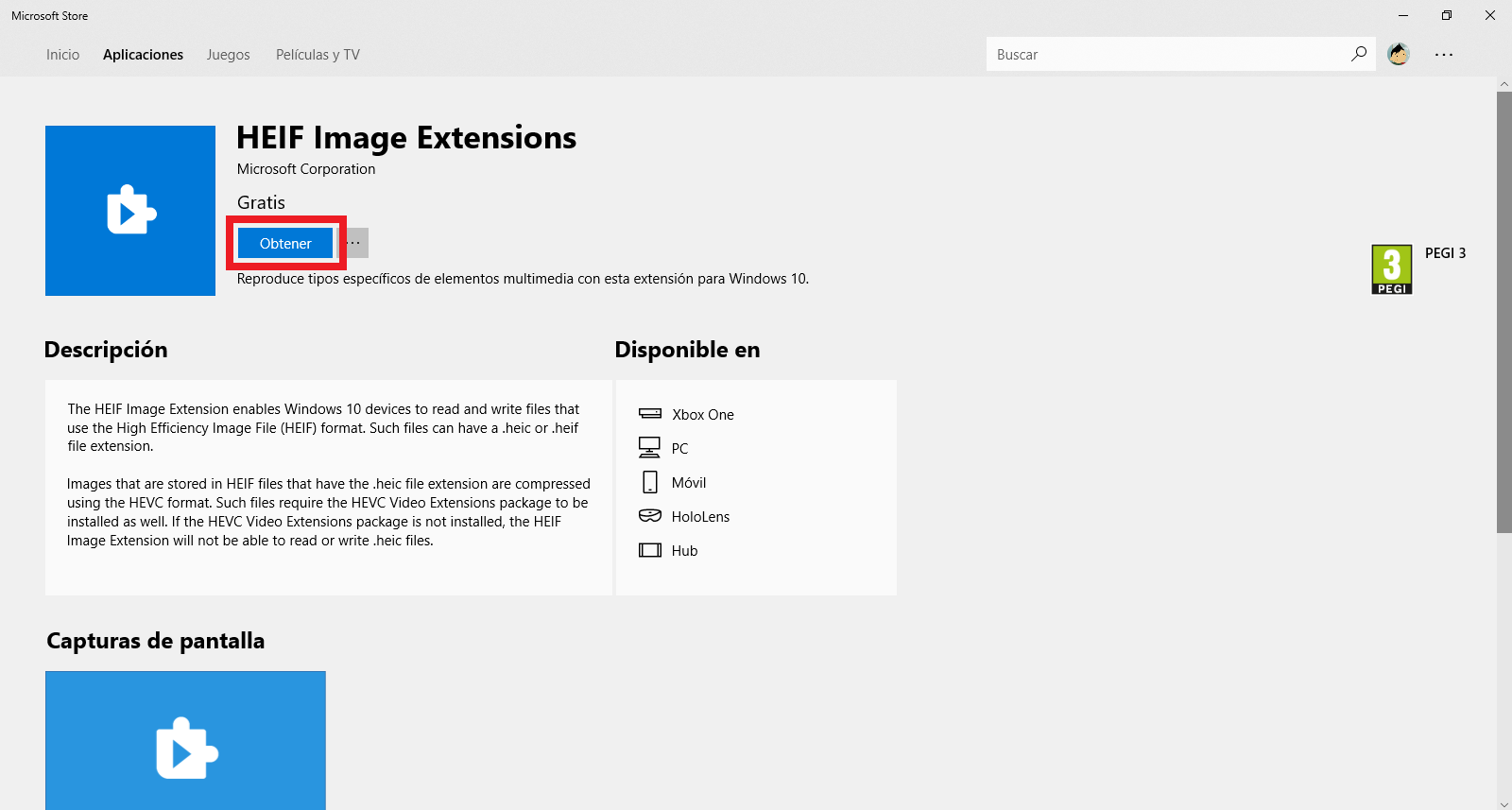This screenshot has width=1512, height=810.
Task: Switch to the Juegos tab
Action: 229,55
